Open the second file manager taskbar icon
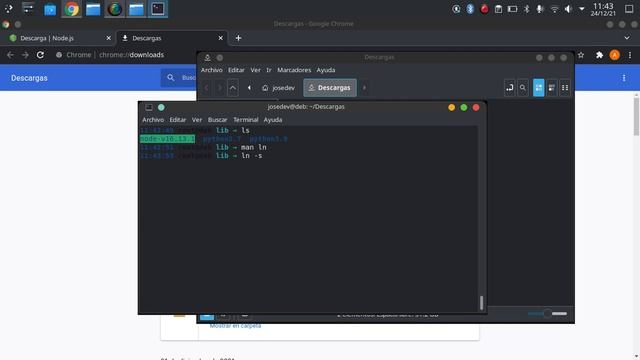Viewport: 640px width, 360px height. point(136,9)
